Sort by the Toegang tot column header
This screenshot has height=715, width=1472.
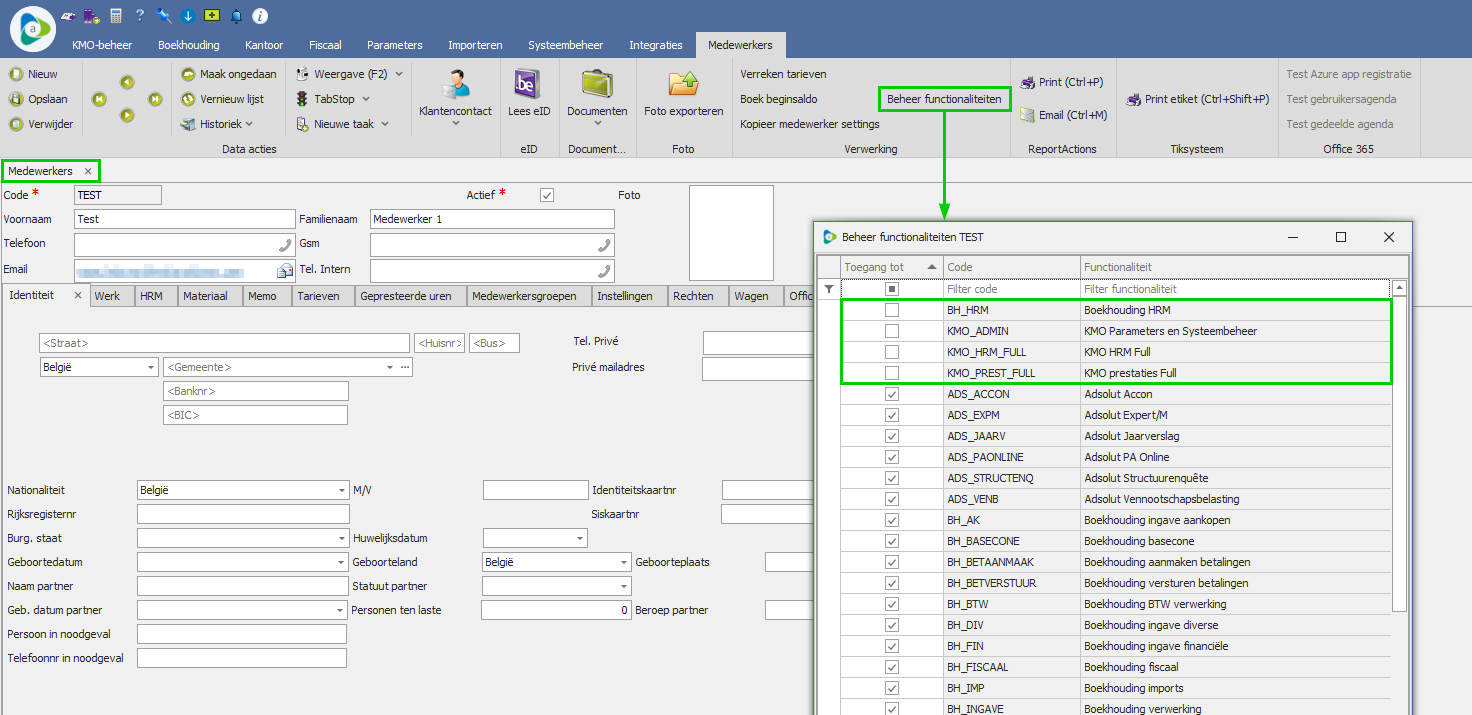[x=892, y=267]
